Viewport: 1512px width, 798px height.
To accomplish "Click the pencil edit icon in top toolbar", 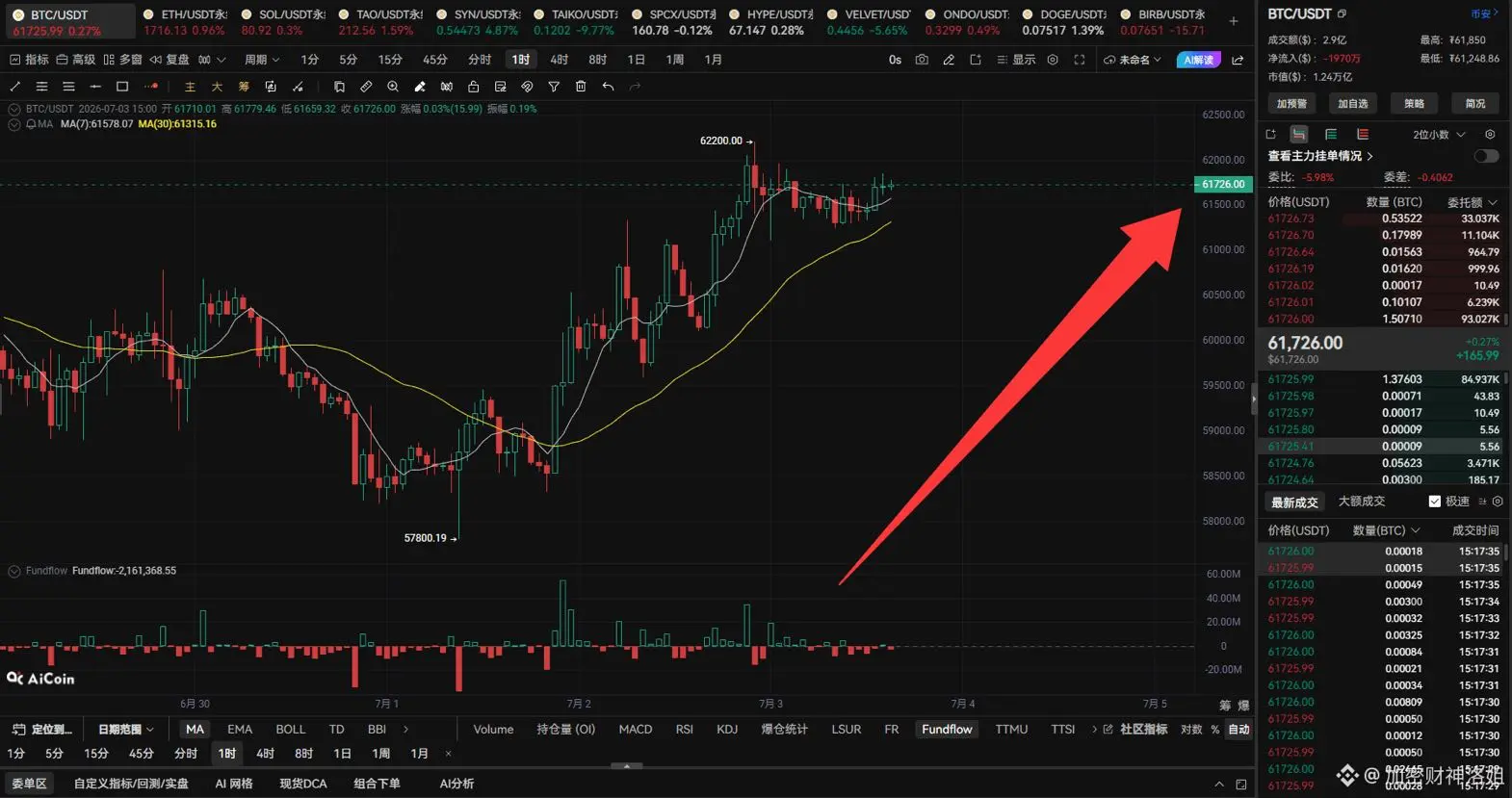I will [x=949, y=60].
